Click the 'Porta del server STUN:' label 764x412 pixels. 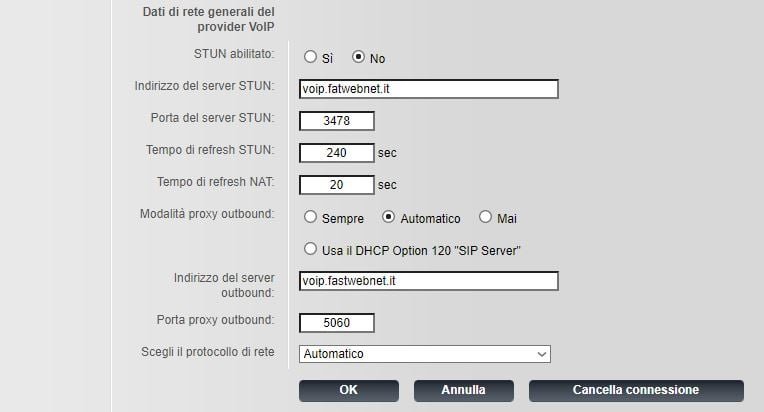[212, 118]
